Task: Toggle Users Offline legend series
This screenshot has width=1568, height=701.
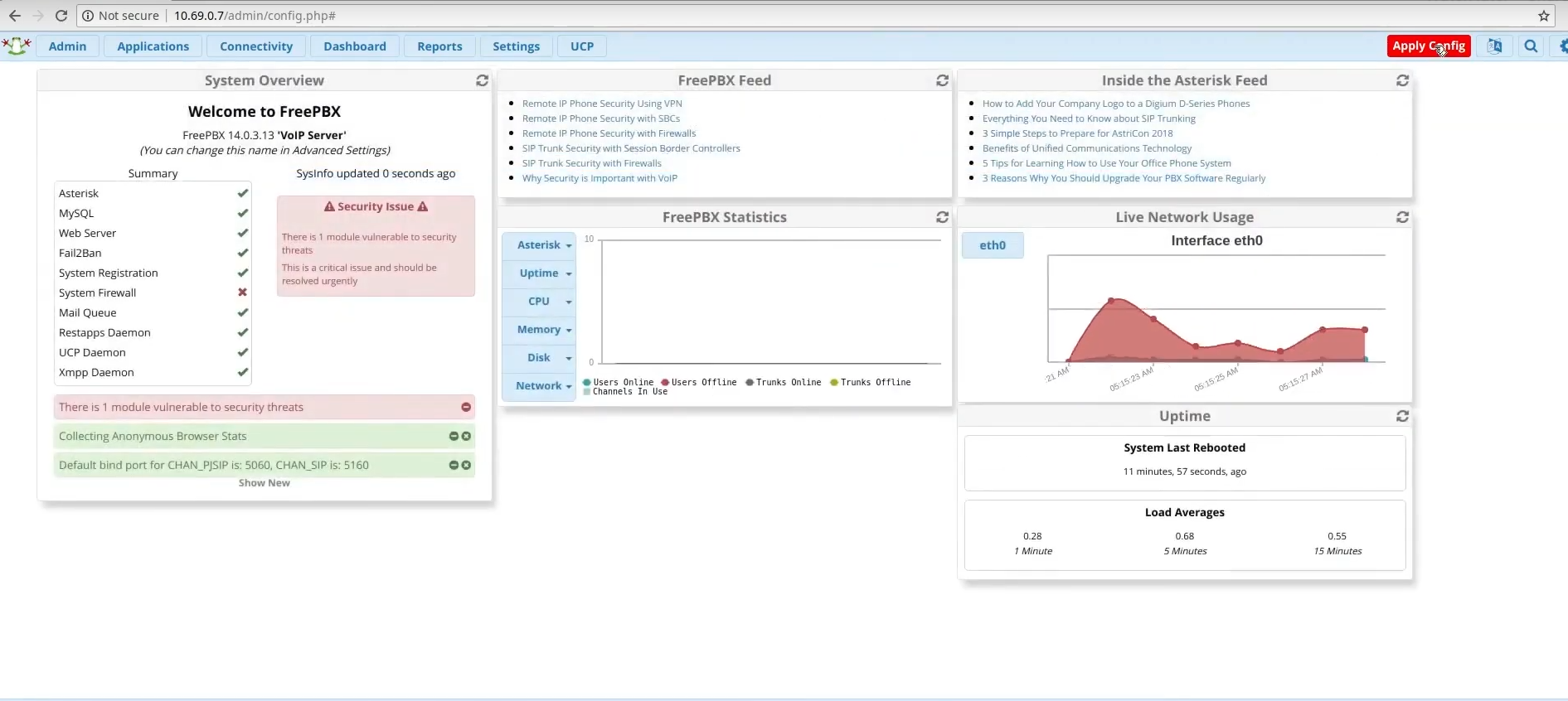Action: point(699,383)
